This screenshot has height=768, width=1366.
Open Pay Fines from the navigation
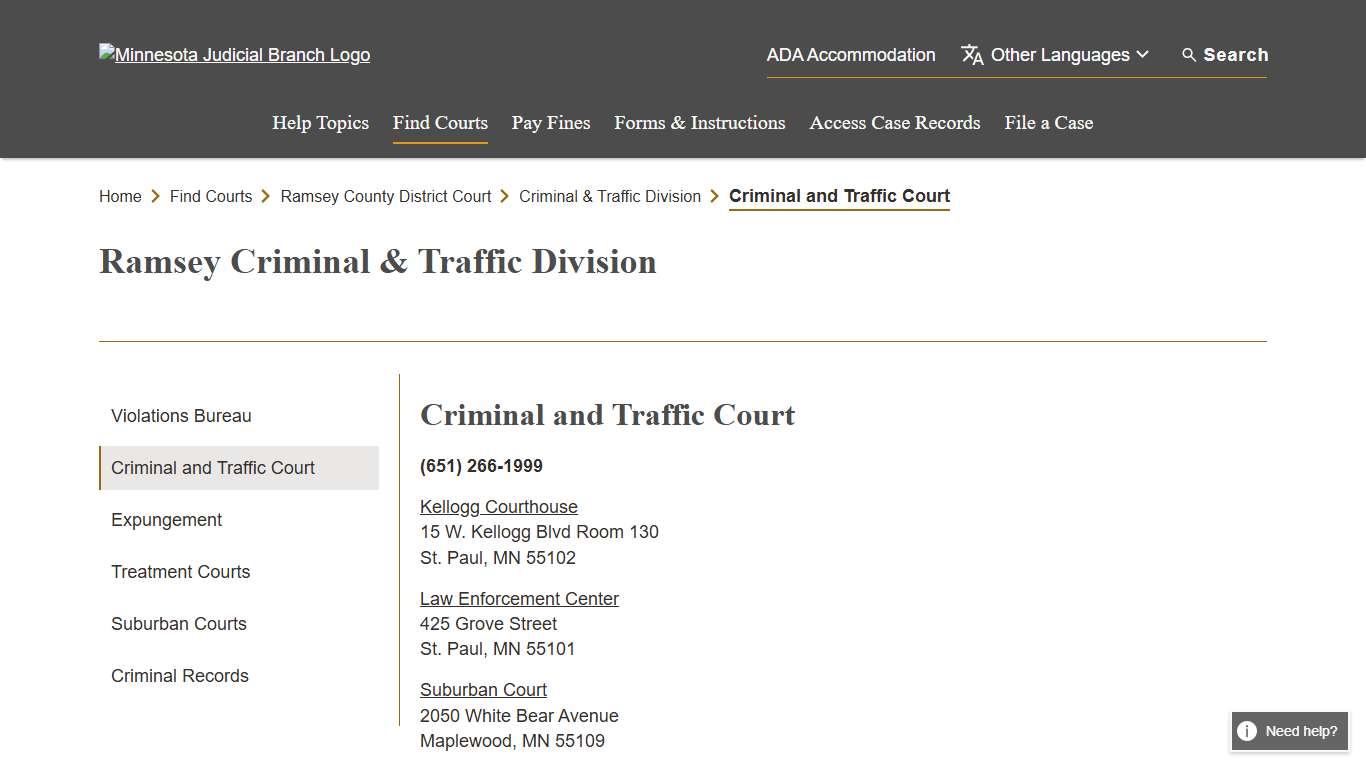pos(550,122)
